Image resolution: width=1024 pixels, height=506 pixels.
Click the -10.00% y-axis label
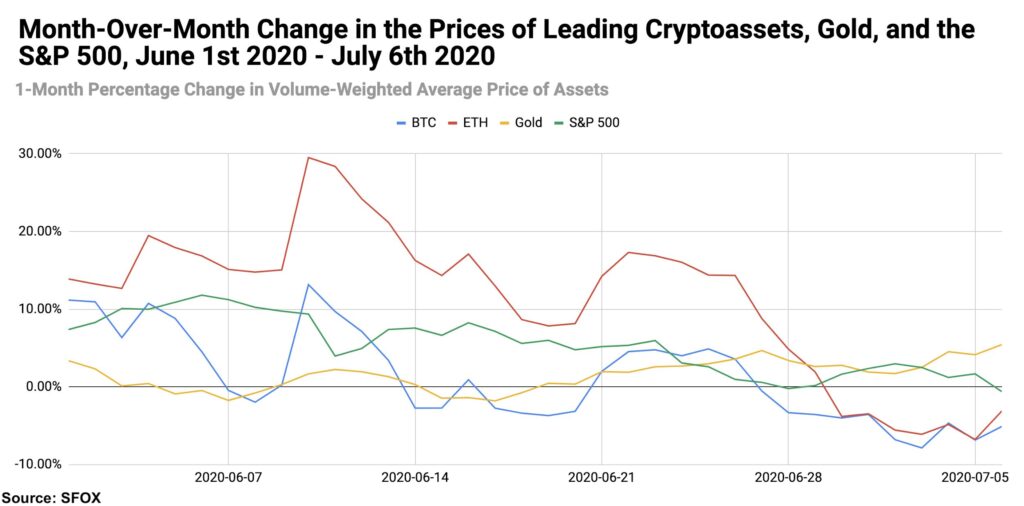pyautogui.click(x=40, y=464)
